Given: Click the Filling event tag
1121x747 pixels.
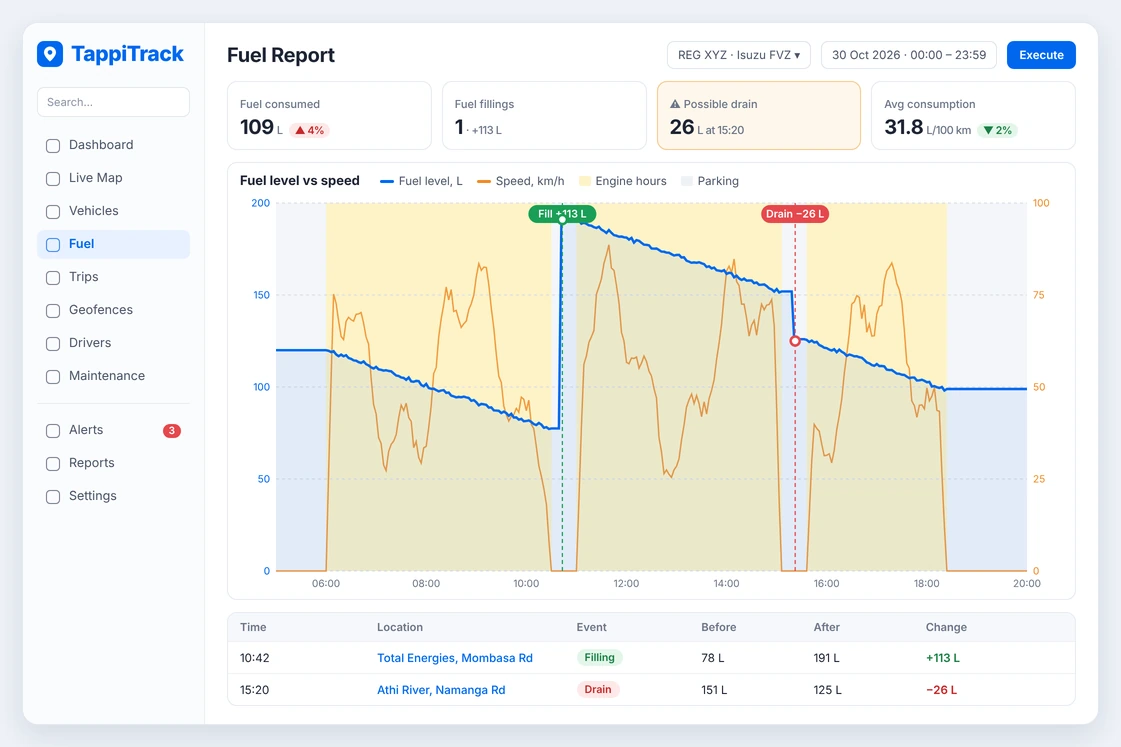Looking at the screenshot, I should pos(599,657).
